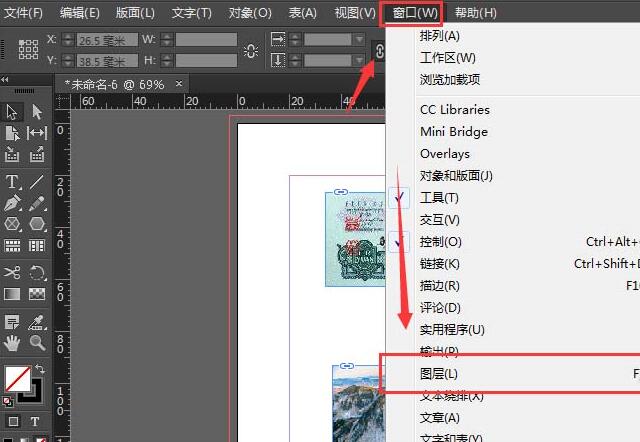Select the Pen tool

click(12, 203)
